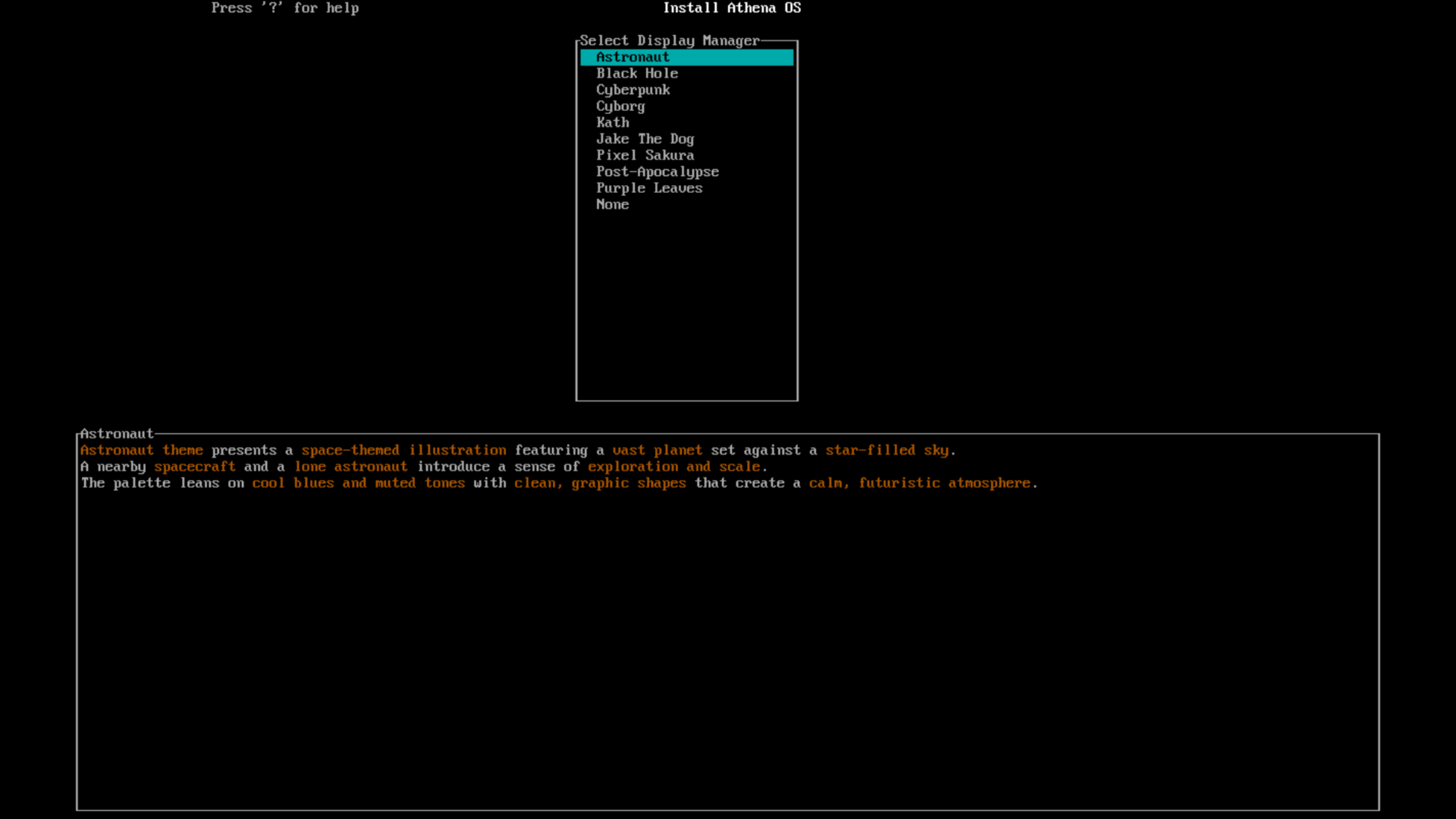Select the Purple Leaves option

coord(649,188)
